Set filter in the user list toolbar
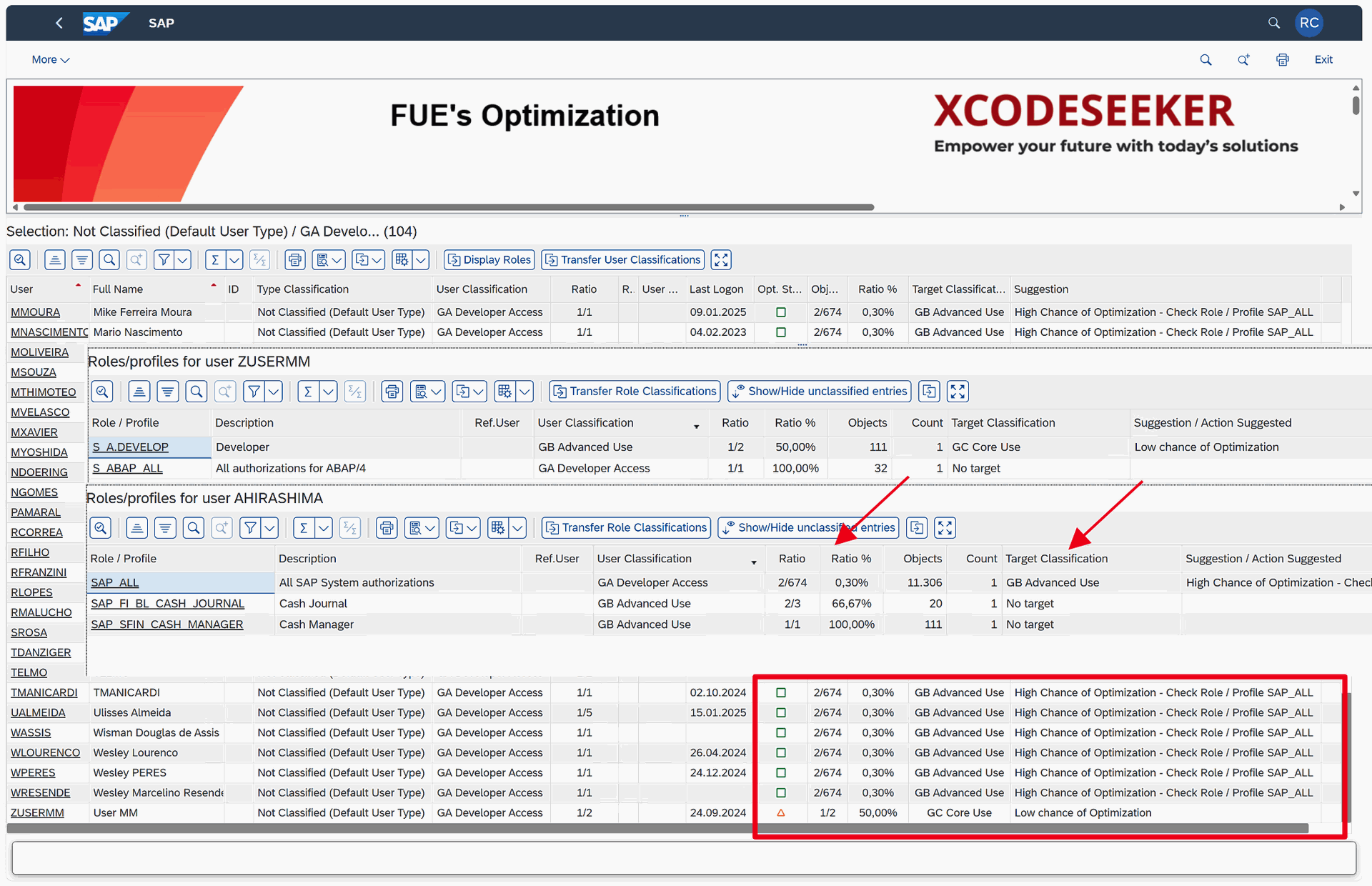Viewport: 1372px width, 886px height. [x=164, y=260]
